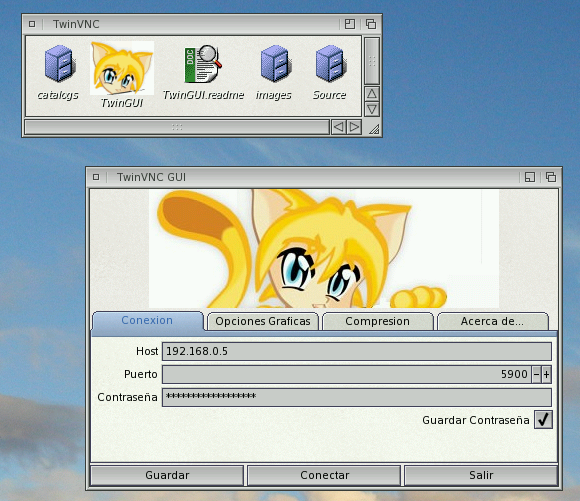This screenshot has width=580, height=501.
Task: Click the cat girl banner image
Action: tap(324, 249)
